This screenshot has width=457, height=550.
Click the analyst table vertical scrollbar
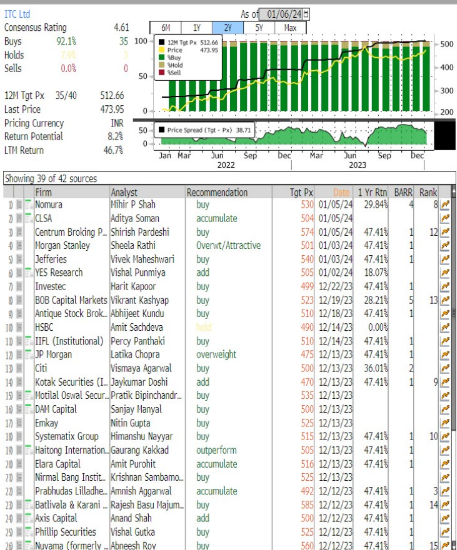click(x=453, y=368)
